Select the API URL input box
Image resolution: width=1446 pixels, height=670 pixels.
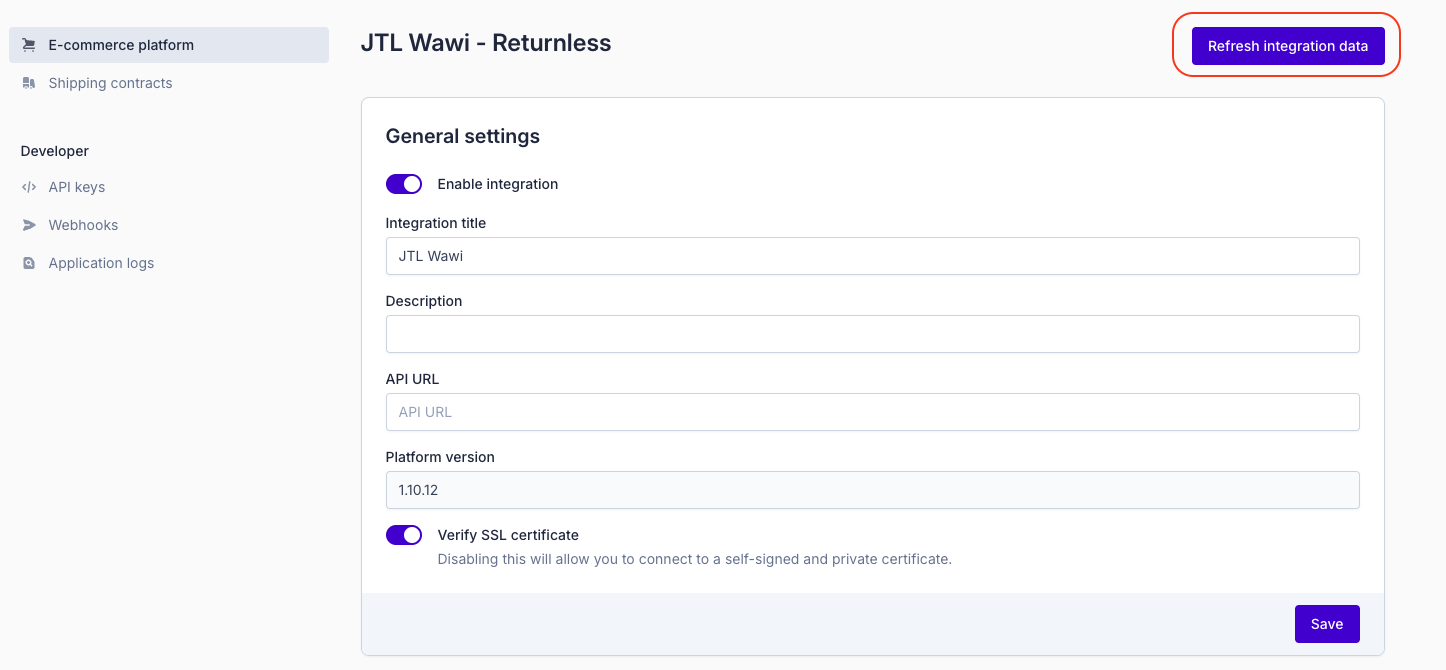pos(872,412)
